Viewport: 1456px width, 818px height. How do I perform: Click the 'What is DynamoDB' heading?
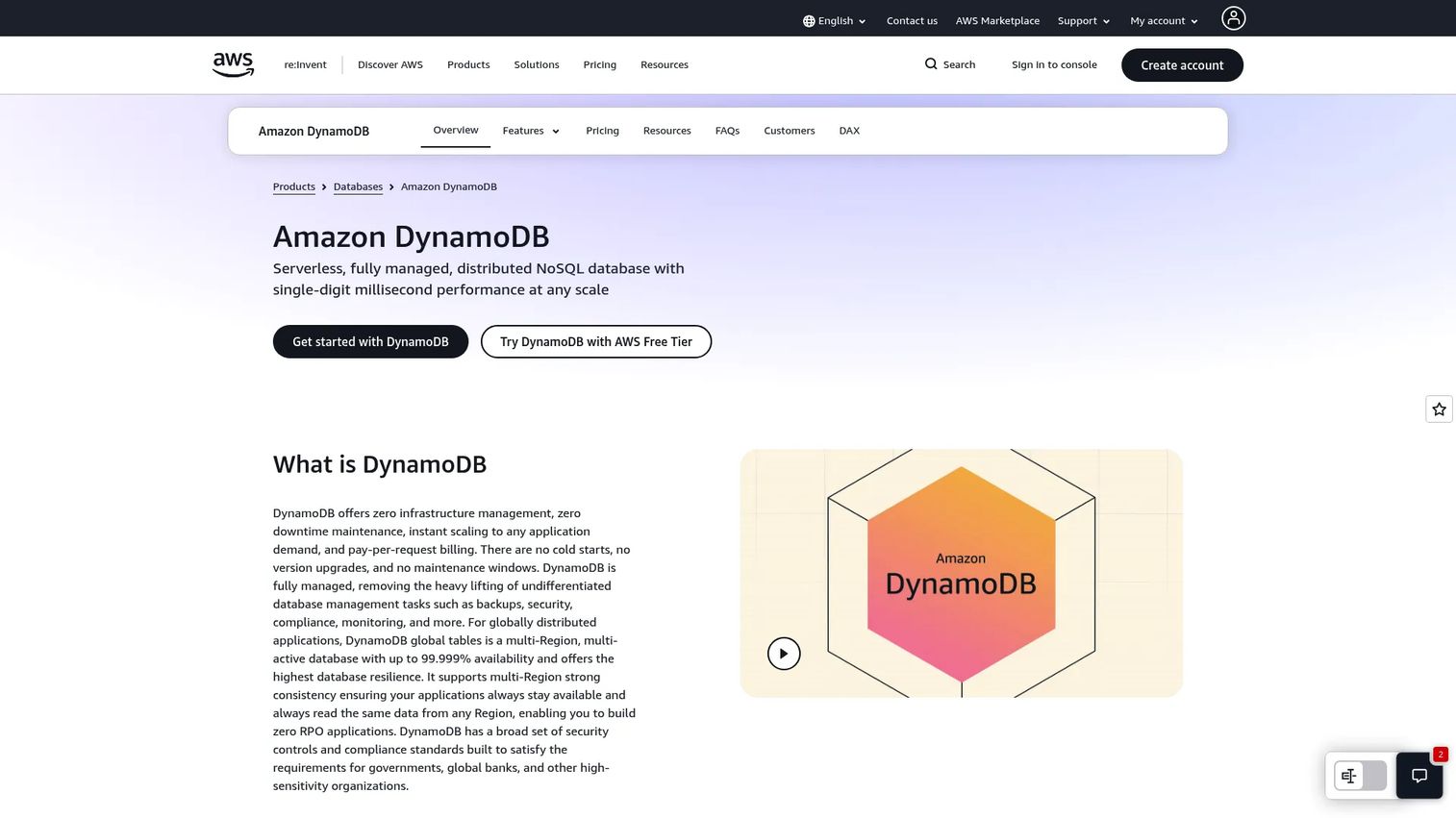point(380,464)
